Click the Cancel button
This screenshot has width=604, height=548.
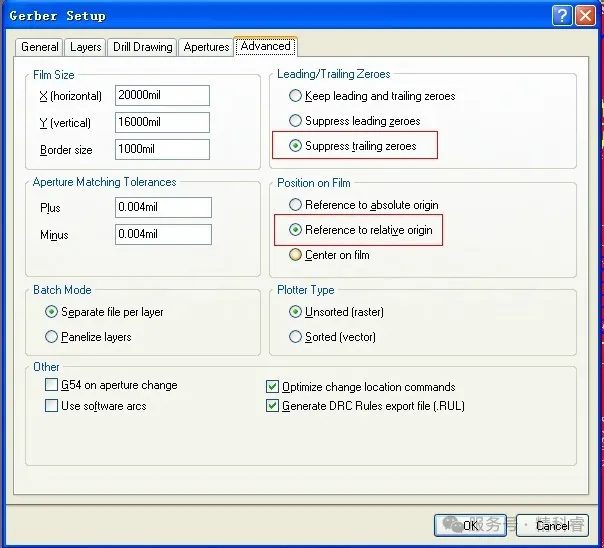[552, 525]
